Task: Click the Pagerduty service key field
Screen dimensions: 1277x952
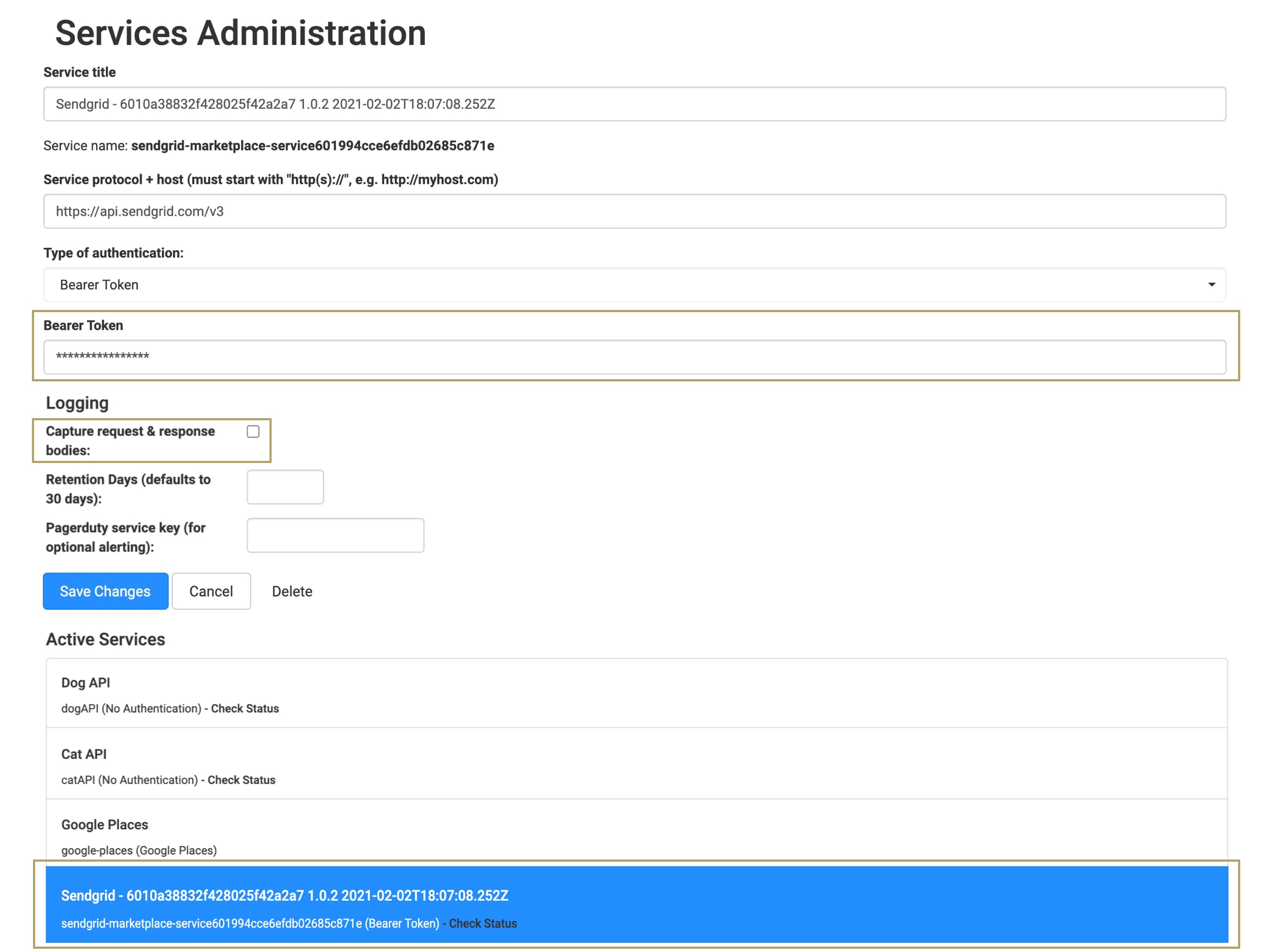Action: [x=335, y=535]
